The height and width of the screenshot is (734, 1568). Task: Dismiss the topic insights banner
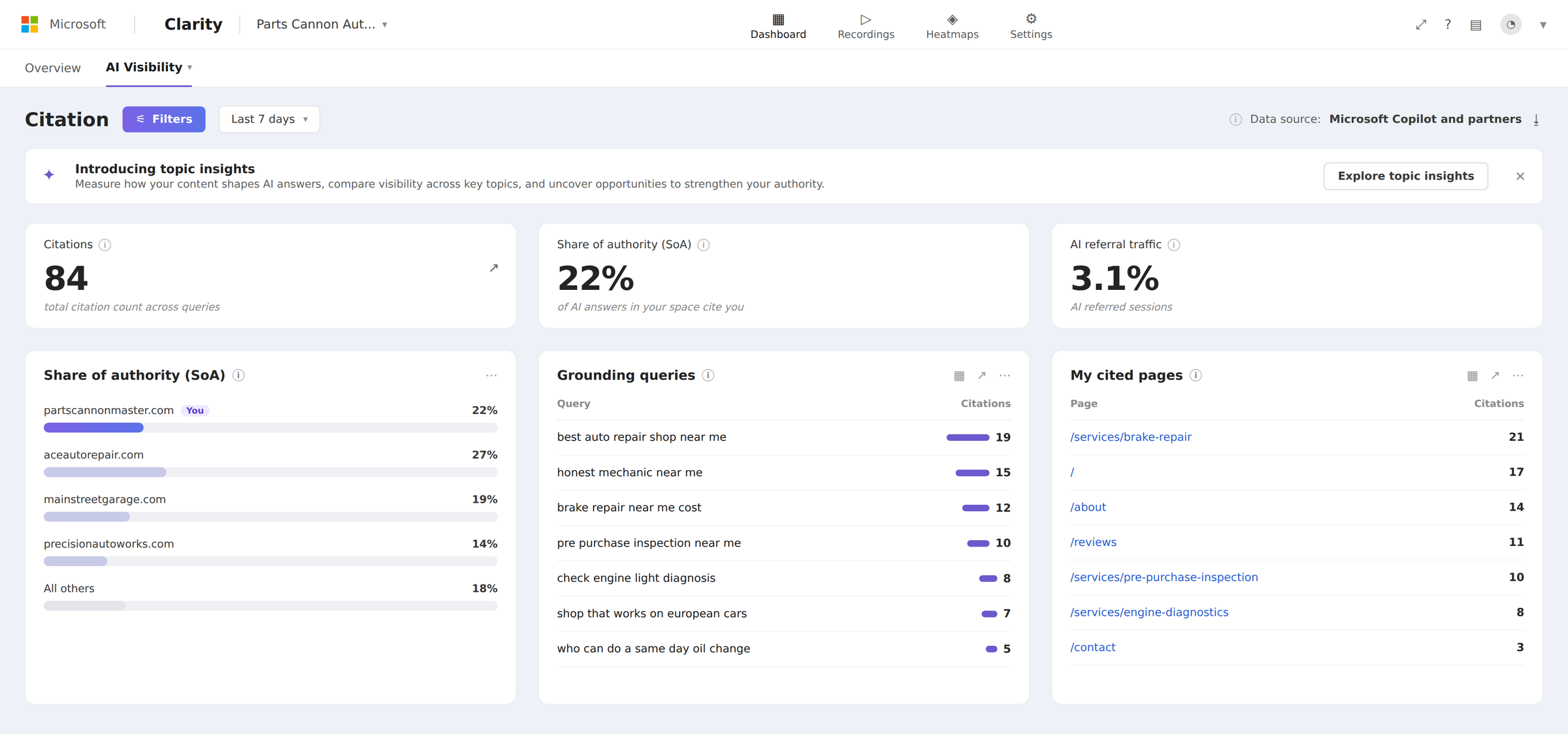pos(1520,176)
